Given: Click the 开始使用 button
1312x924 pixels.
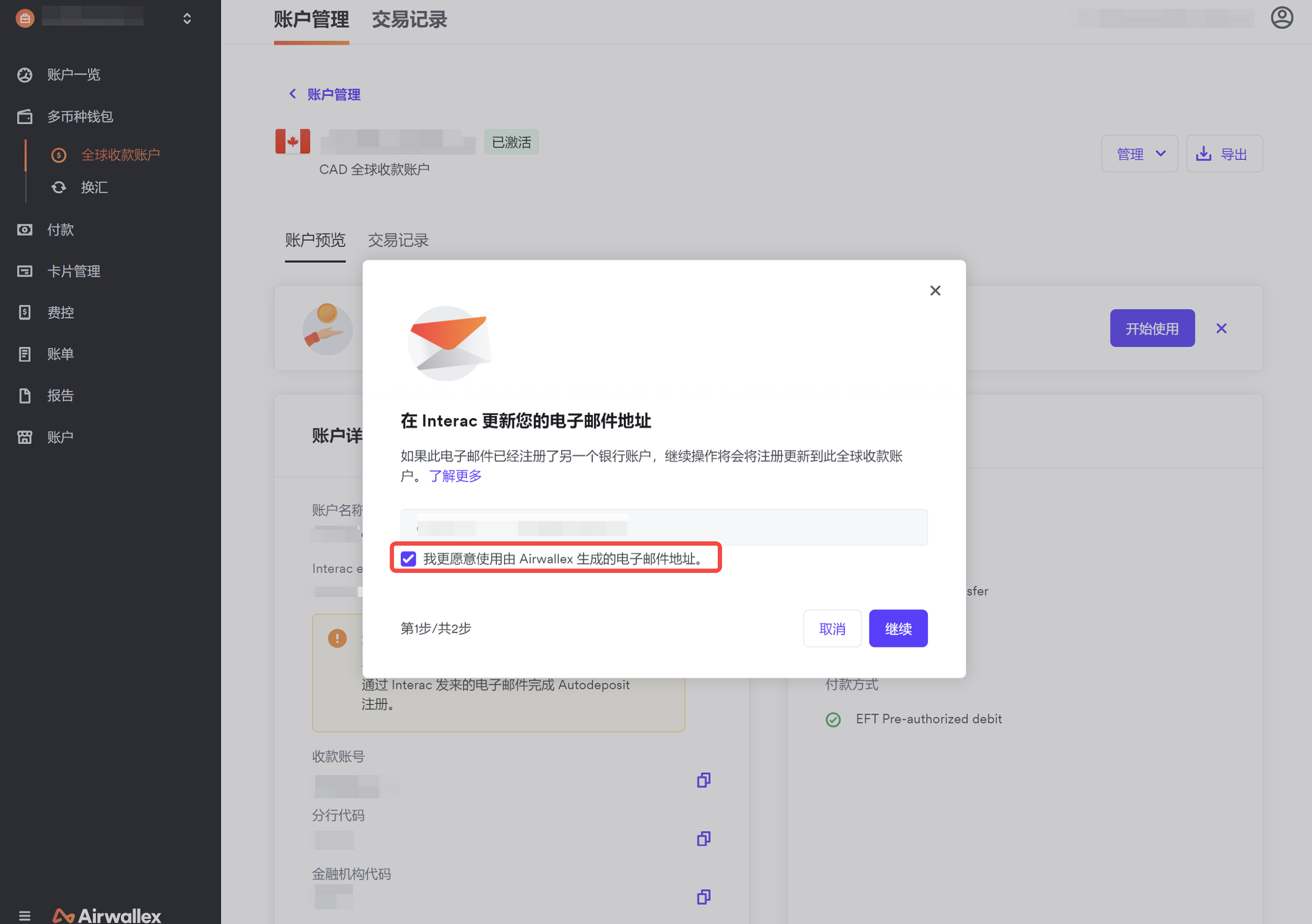Looking at the screenshot, I should [x=1152, y=328].
